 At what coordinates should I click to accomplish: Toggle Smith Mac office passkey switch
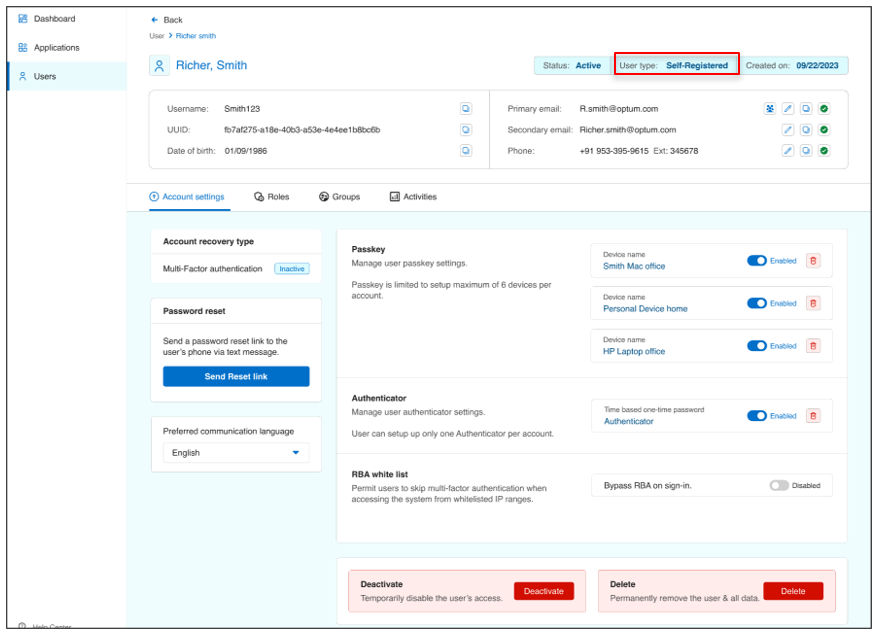pyautogui.click(x=757, y=260)
